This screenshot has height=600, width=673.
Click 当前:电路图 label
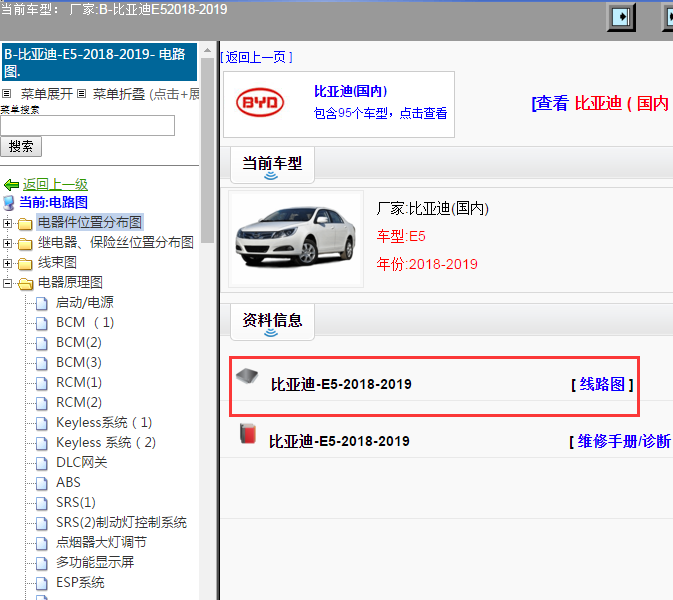coord(54,203)
